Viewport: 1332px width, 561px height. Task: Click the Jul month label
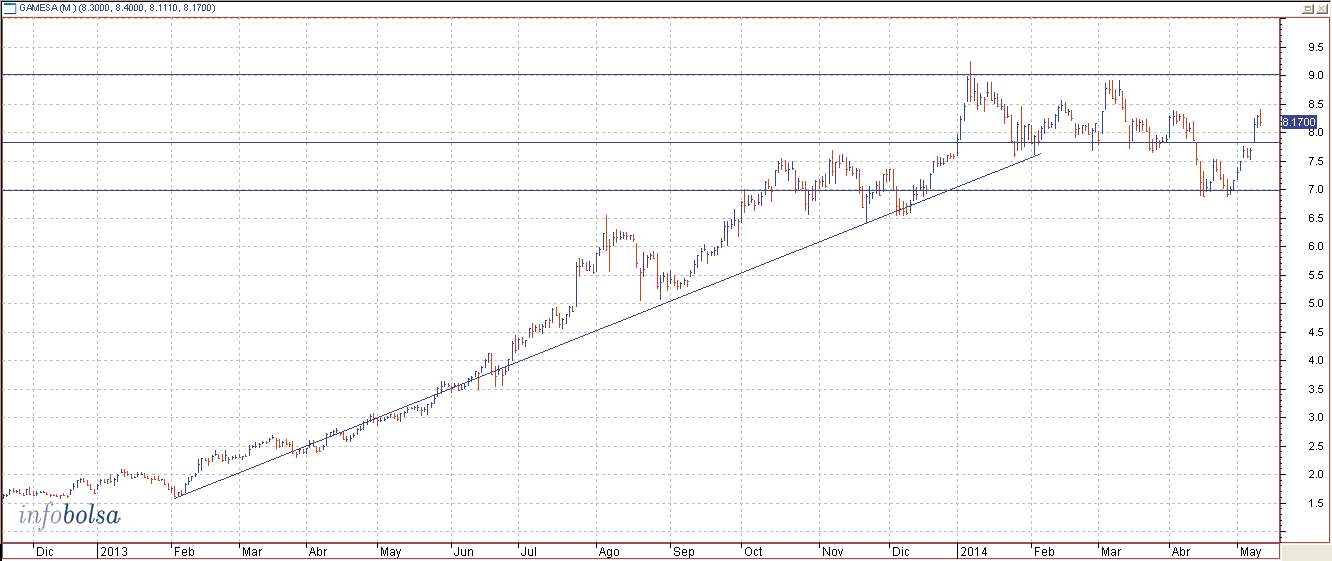pyautogui.click(x=529, y=551)
